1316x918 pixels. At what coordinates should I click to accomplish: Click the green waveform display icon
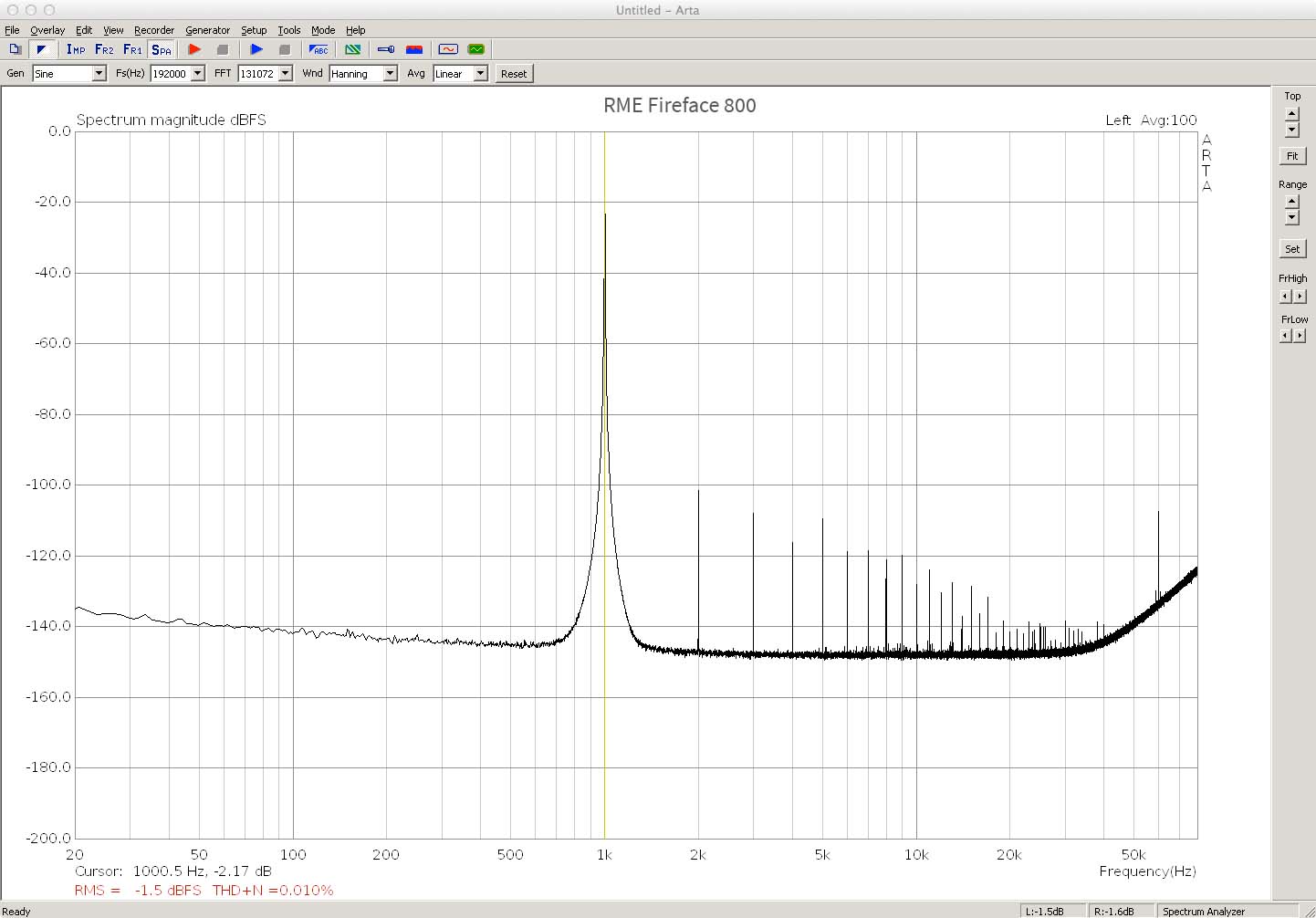pyautogui.click(x=475, y=49)
